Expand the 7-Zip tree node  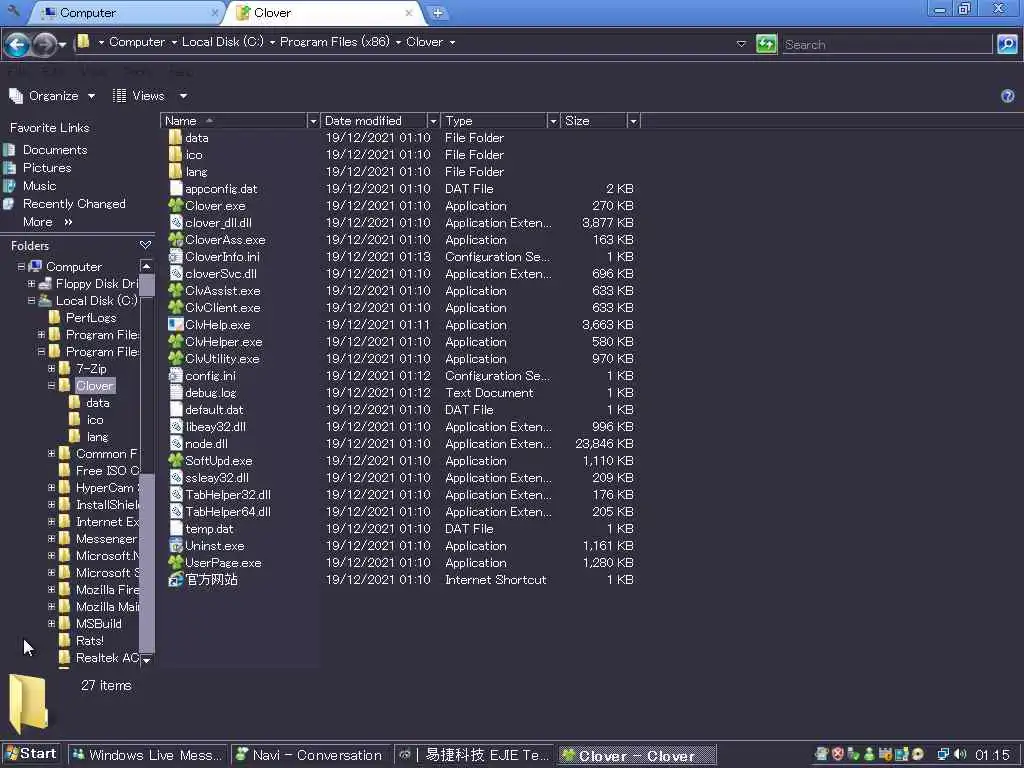click(52, 368)
